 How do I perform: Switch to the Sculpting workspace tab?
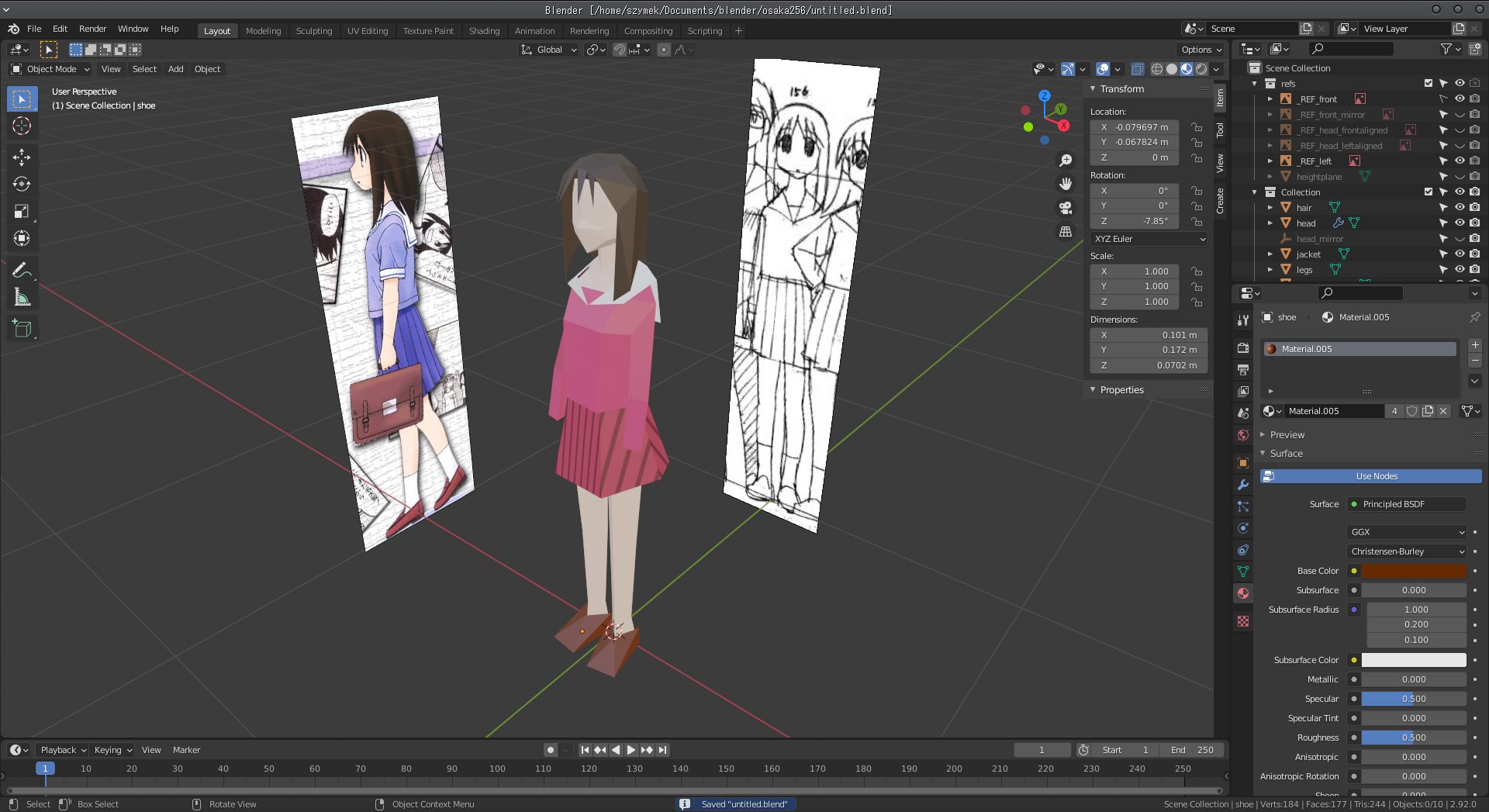(313, 31)
